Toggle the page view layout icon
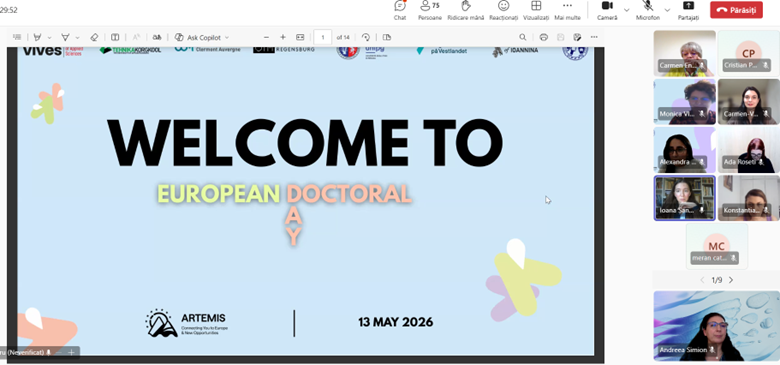Screen dimensions: 780x365 (387, 37)
